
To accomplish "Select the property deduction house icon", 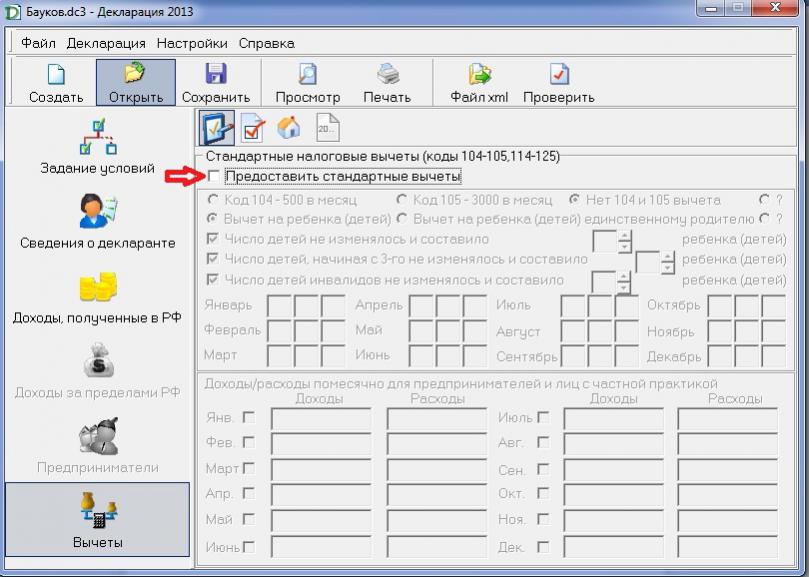I will (289, 128).
